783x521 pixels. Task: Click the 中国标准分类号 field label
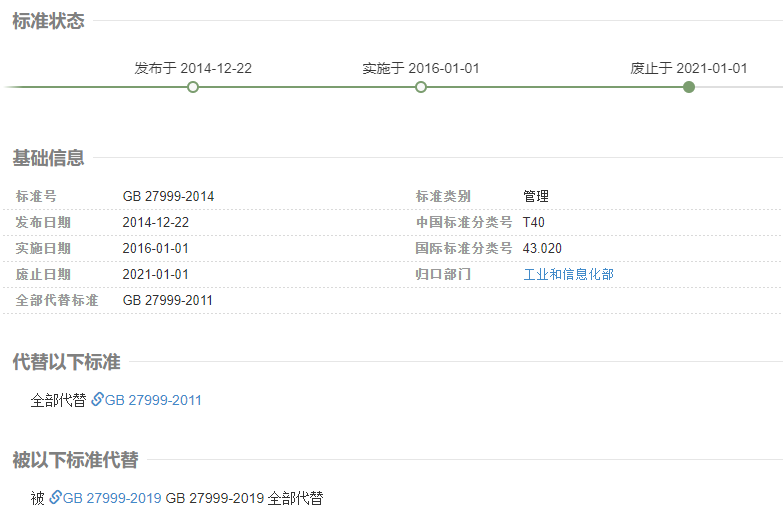464,222
